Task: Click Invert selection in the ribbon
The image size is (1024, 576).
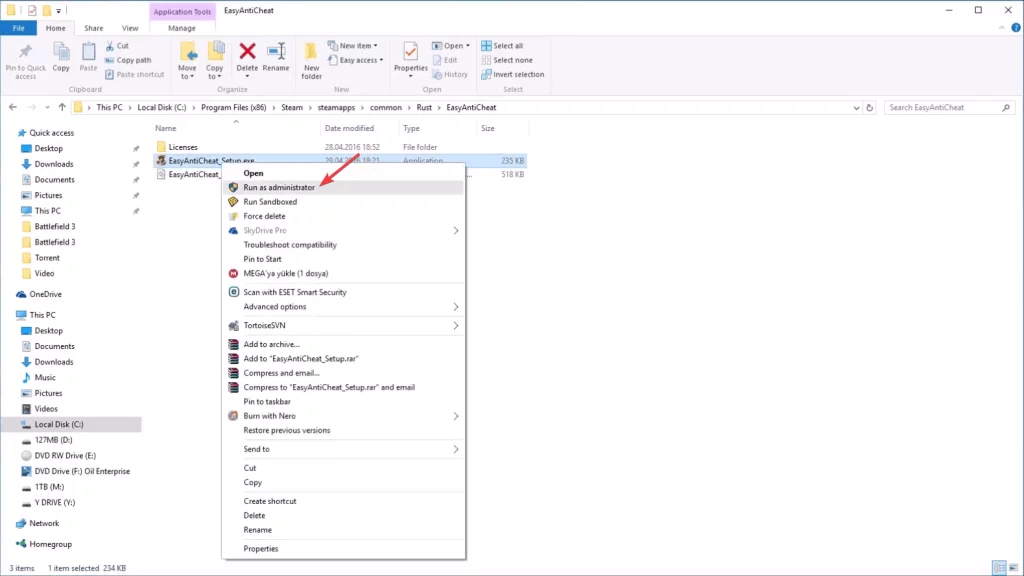Action: point(518,74)
